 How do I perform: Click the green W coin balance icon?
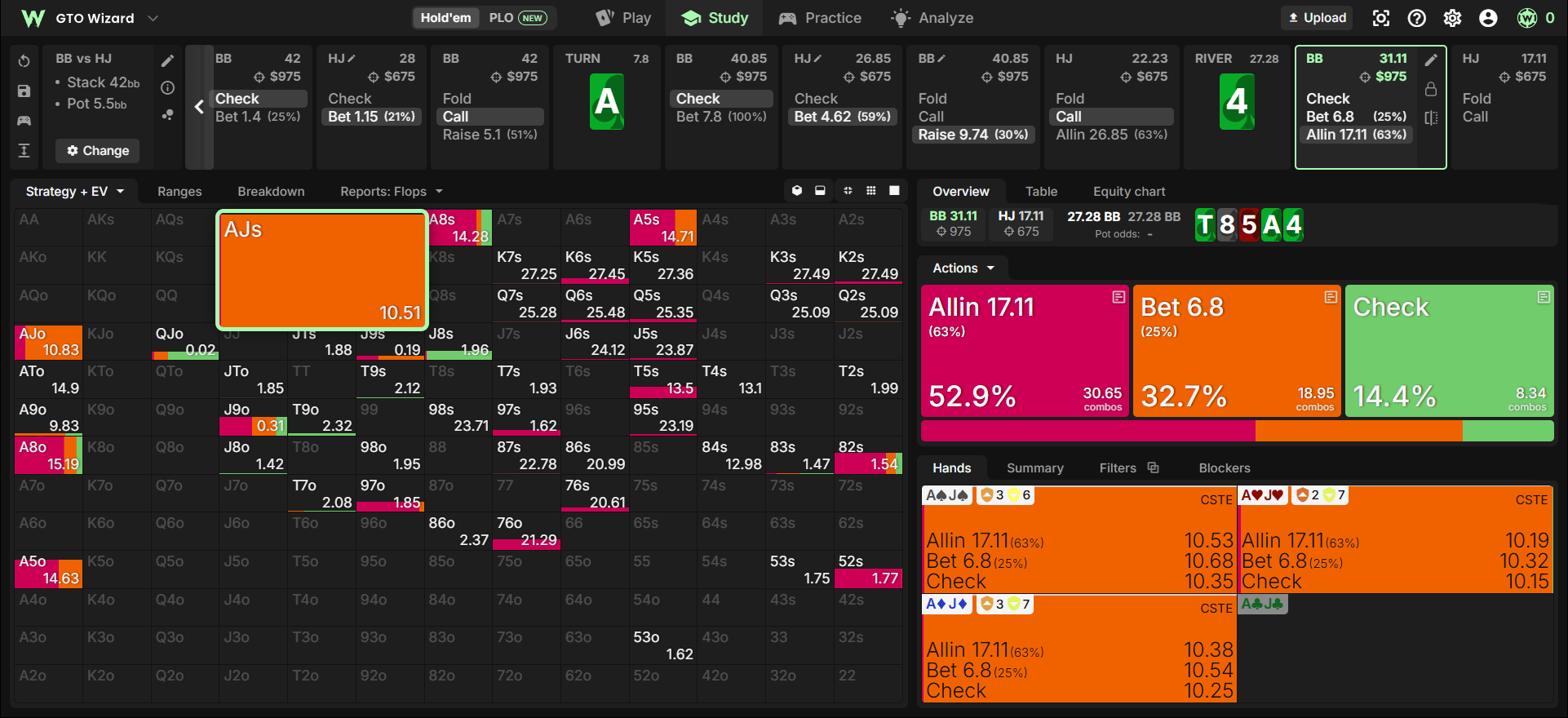click(1527, 18)
